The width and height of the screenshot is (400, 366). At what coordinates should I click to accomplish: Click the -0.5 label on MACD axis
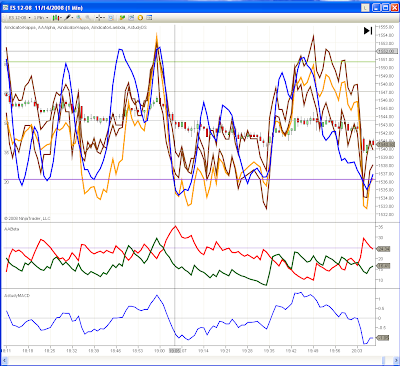pos(382,327)
